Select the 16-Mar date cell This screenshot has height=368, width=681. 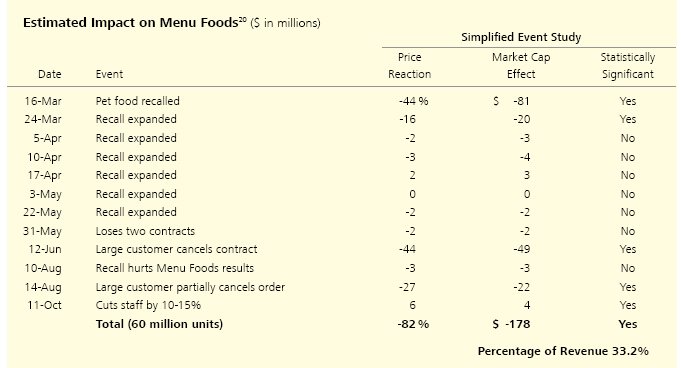pyautogui.click(x=43, y=101)
